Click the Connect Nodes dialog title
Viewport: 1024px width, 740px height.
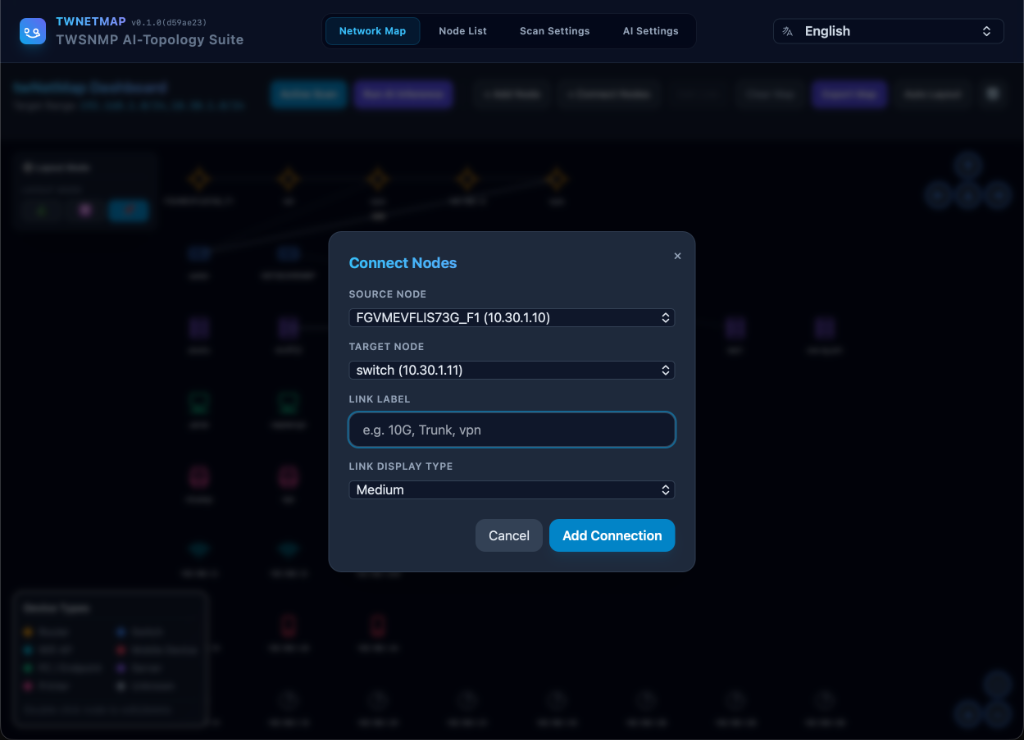click(x=403, y=263)
